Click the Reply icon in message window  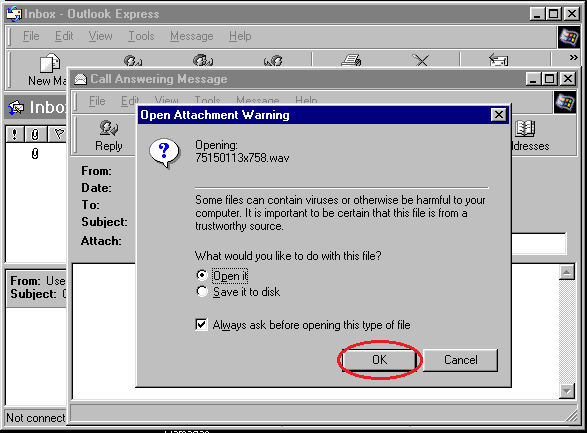pyautogui.click(x=109, y=128)
